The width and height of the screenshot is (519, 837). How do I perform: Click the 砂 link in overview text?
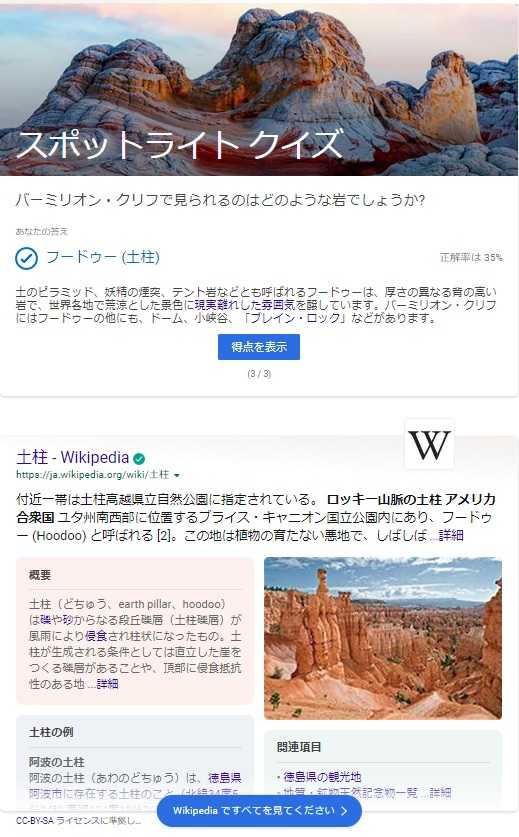(x=68, y=620)
